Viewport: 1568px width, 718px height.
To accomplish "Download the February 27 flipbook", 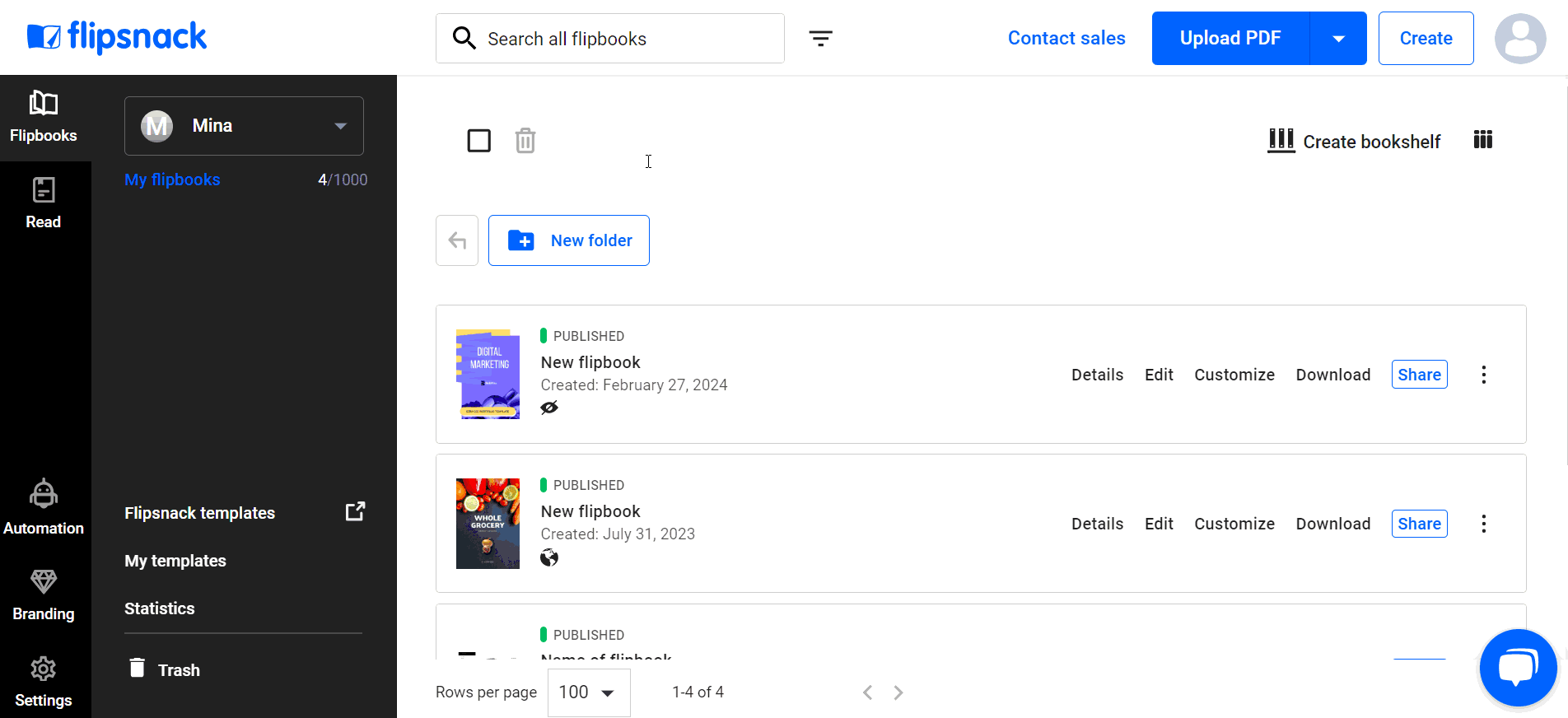I will coord(1333,375).
